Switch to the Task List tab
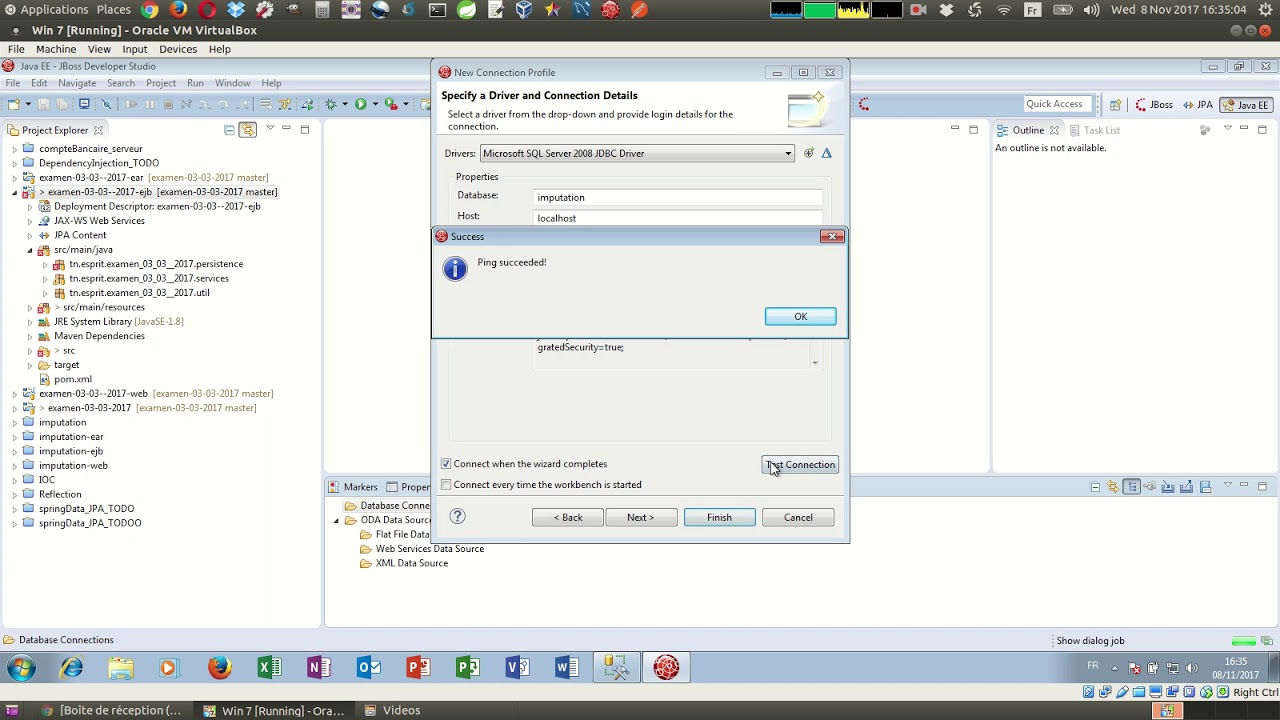 pos(1094,130)
